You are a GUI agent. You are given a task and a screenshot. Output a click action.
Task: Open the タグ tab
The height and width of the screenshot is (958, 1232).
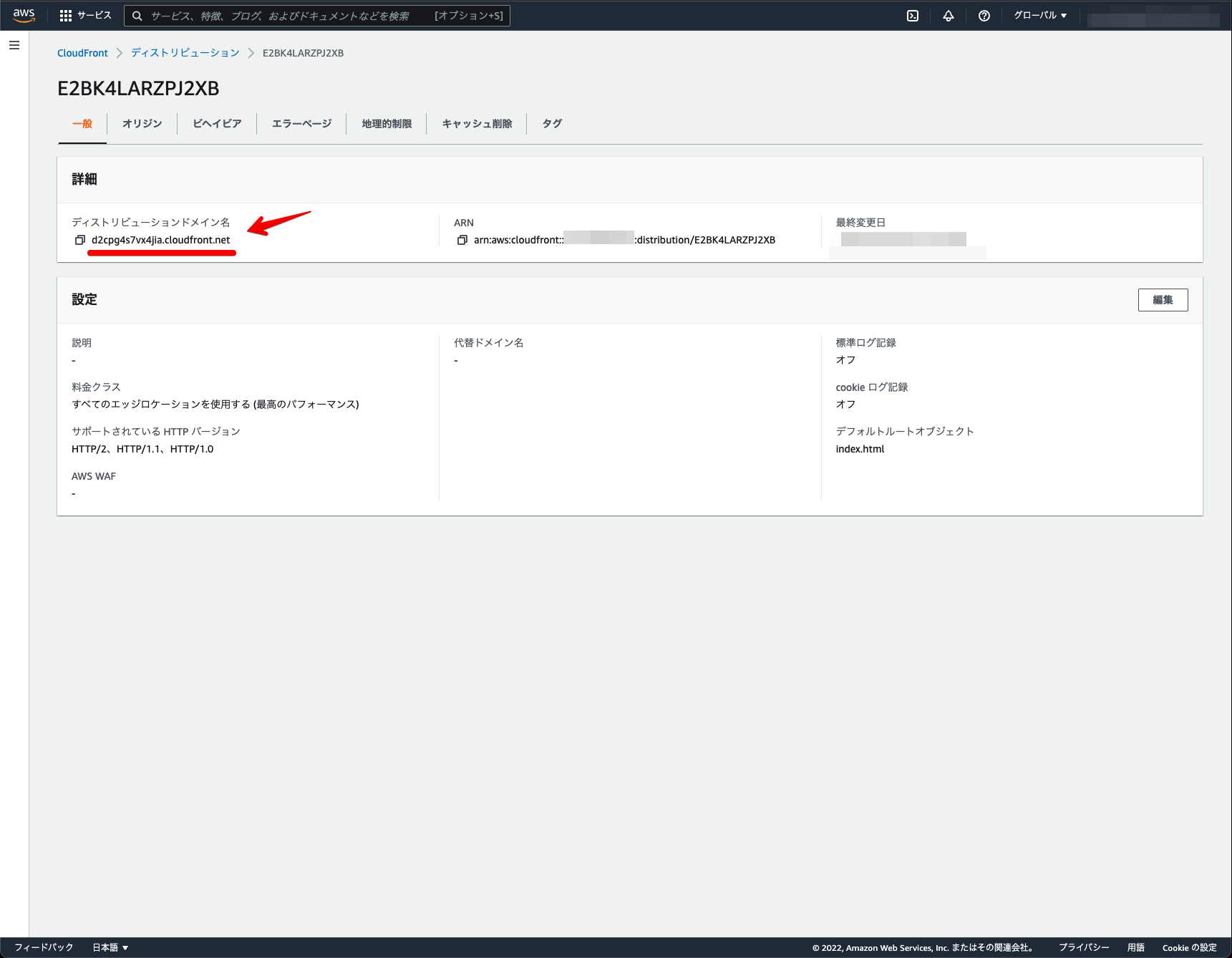tap(552, 124)
